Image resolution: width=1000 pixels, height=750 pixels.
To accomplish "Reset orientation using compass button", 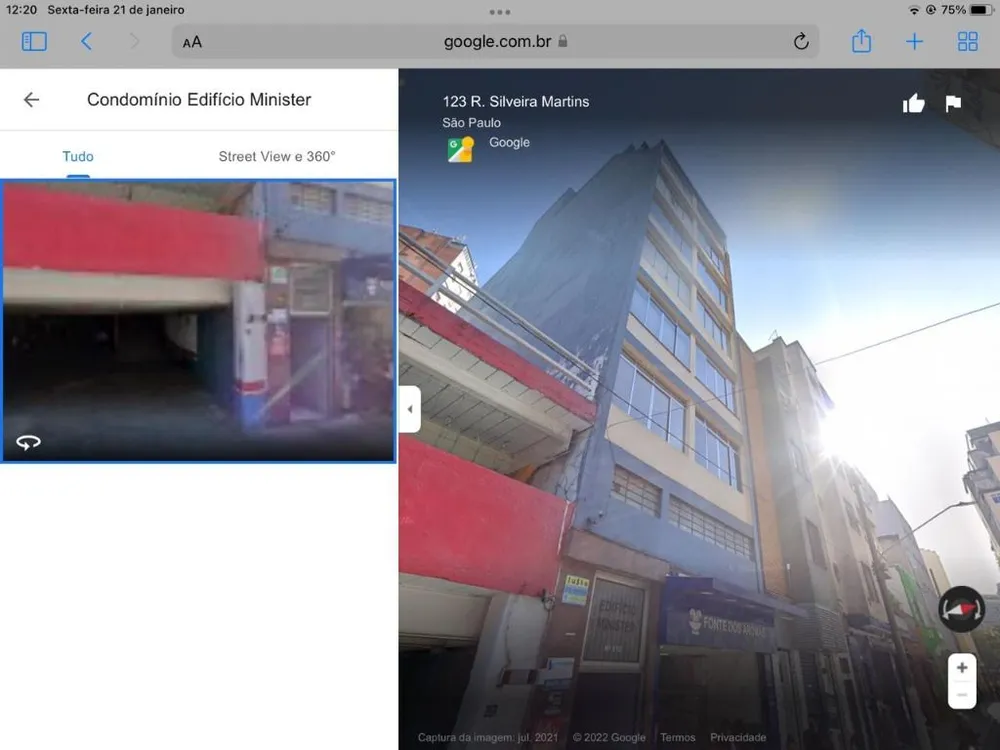I will [961, 609].
